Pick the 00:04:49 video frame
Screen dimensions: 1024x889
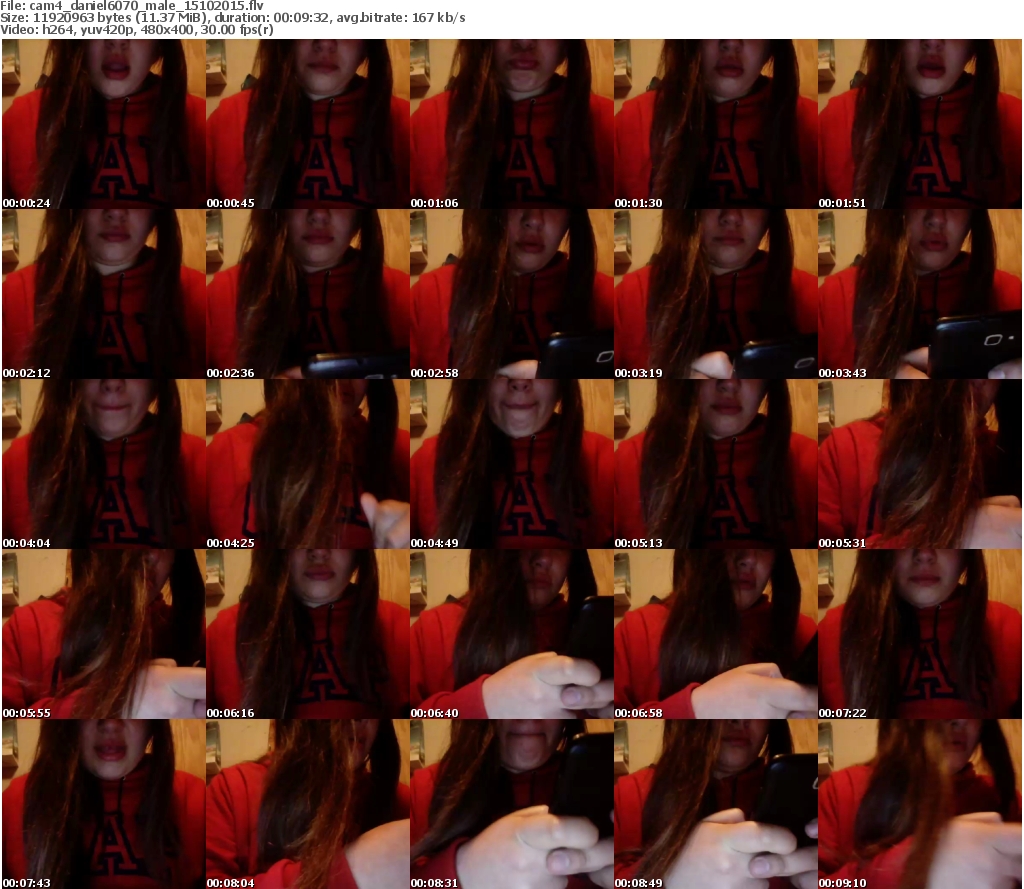[511, 464]
